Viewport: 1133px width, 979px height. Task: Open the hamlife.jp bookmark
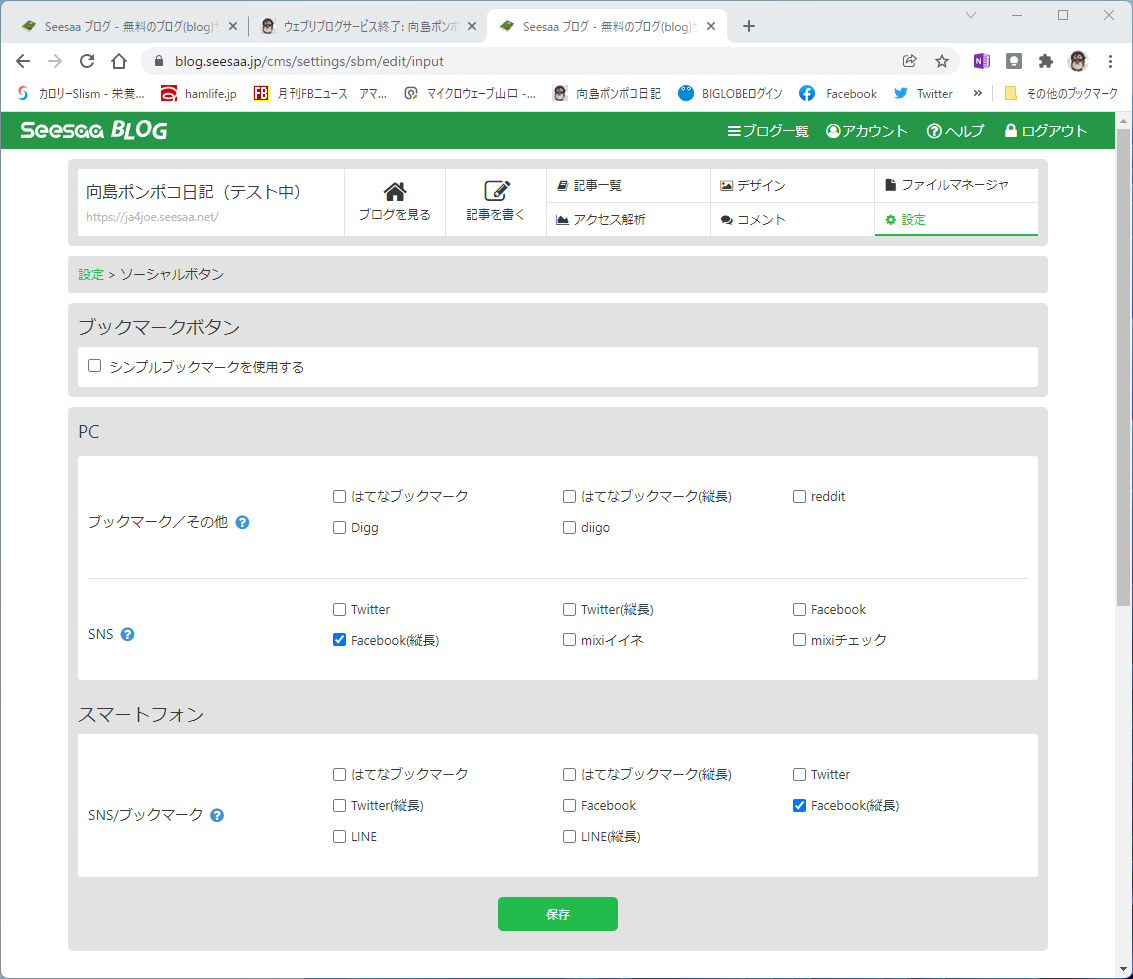click(x=199, y=93)
